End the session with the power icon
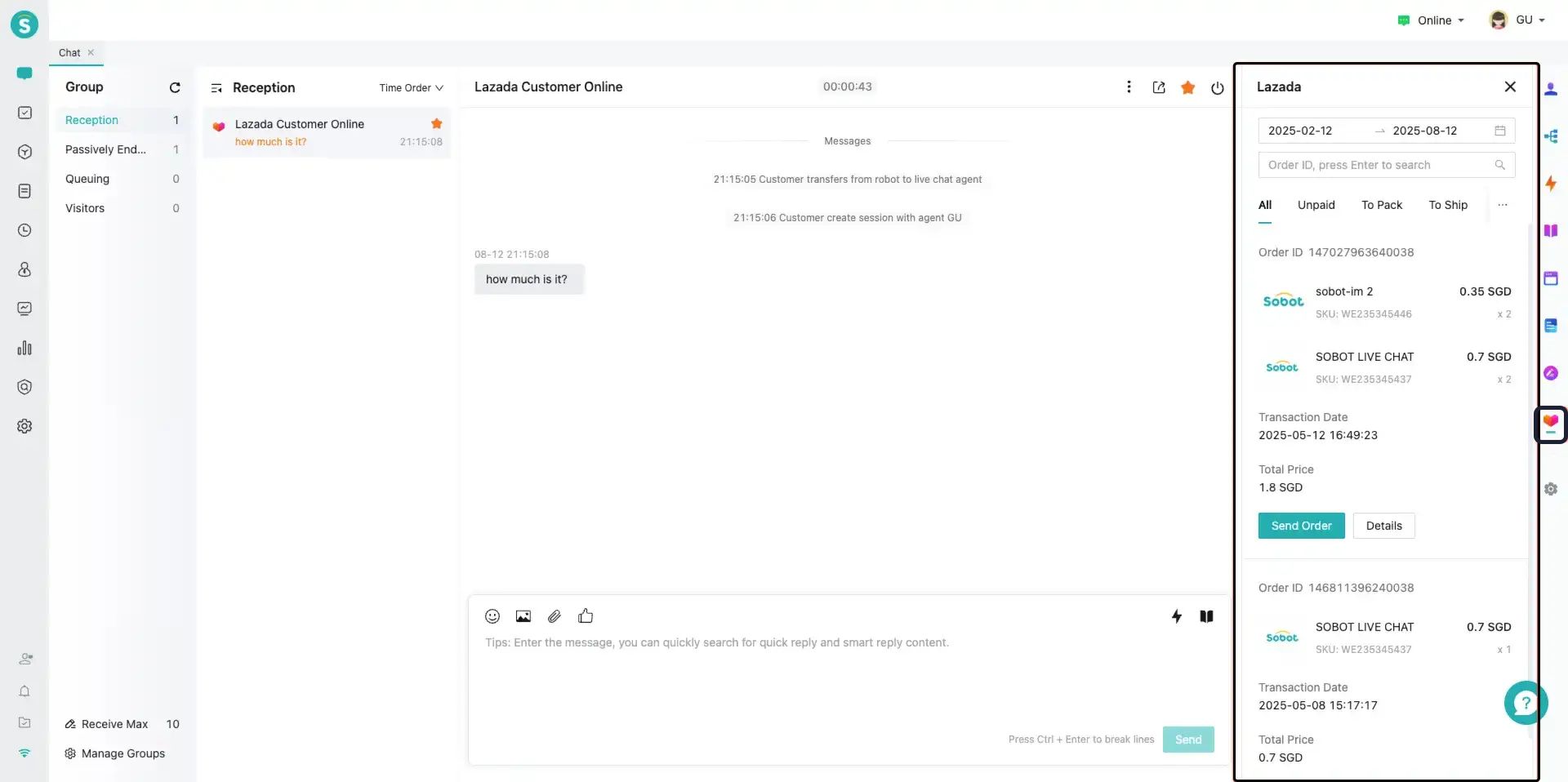 click(1218, 88)
